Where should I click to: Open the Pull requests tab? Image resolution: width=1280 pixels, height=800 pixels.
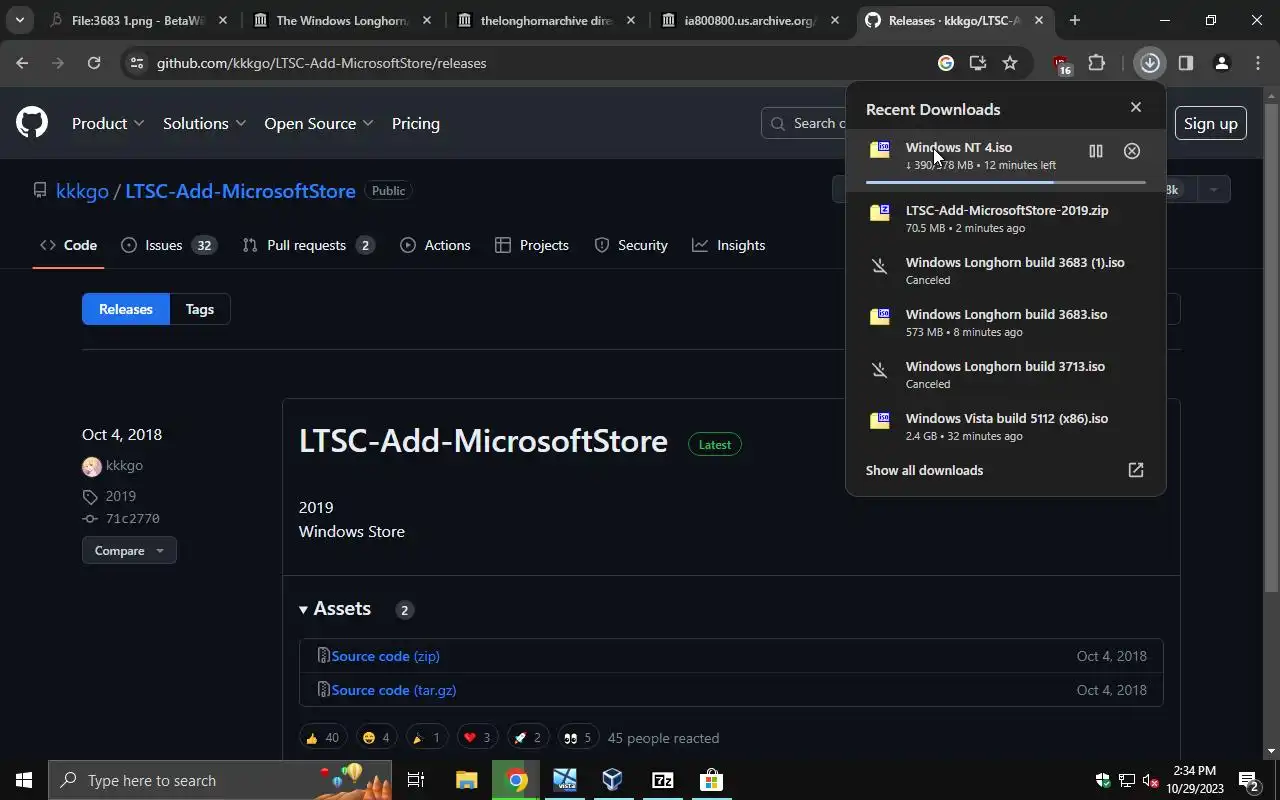pyautogui.click(x=309, y=245)
